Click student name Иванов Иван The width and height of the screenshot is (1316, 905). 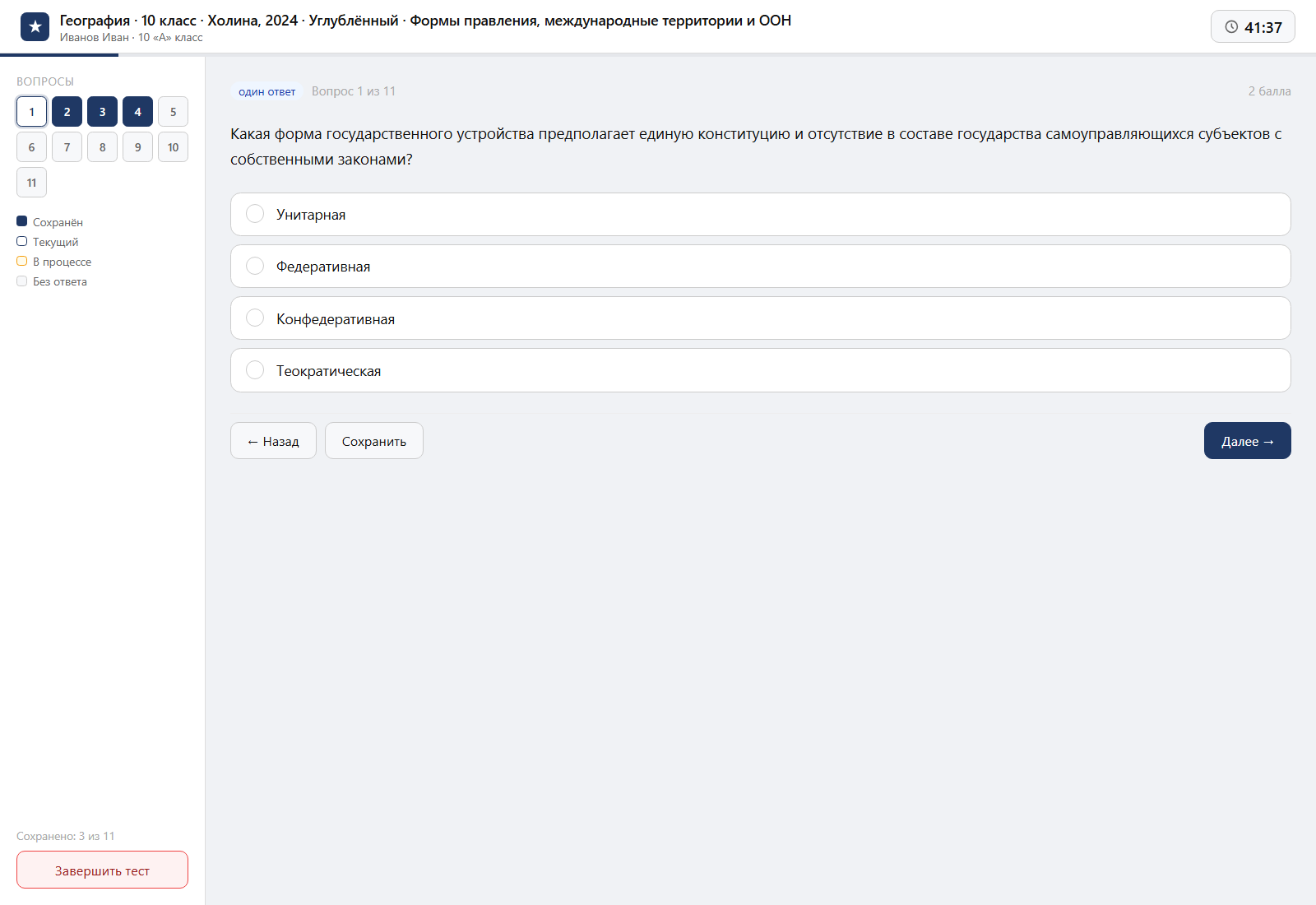[x=94, y=37]
